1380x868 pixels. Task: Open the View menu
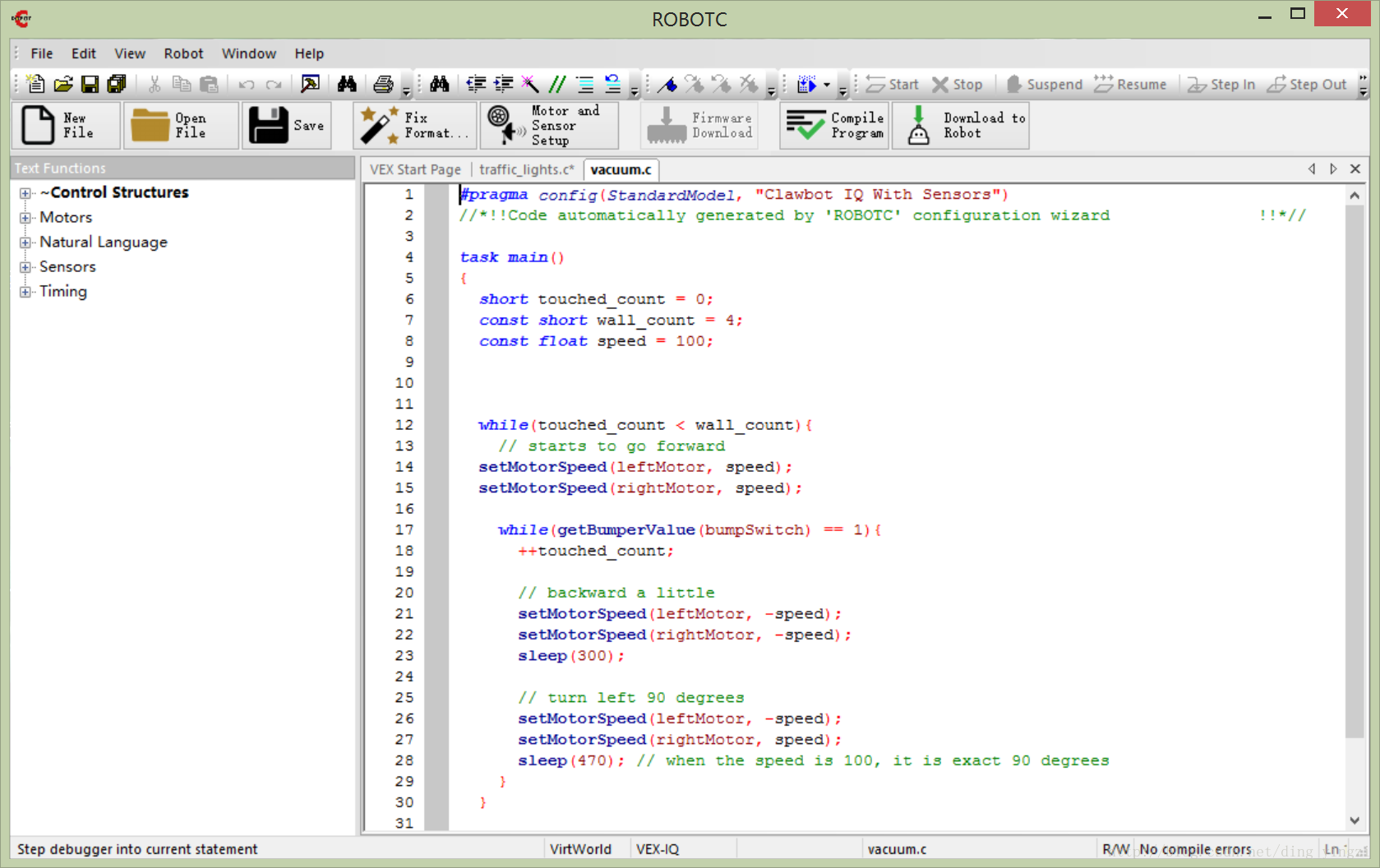pyautogui.click(x=130, y=53)
